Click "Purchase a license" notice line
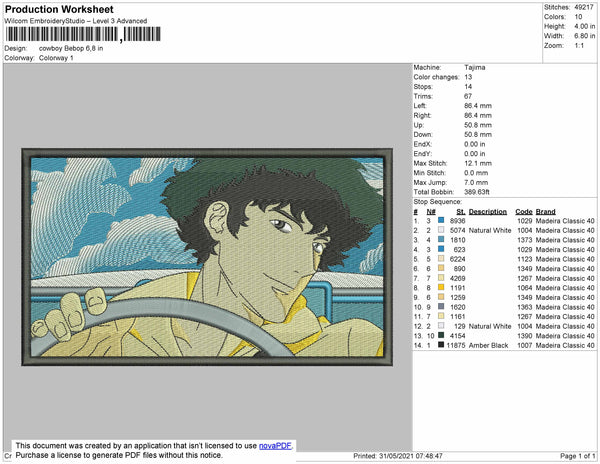600x464 pixels. pos(119,455)
